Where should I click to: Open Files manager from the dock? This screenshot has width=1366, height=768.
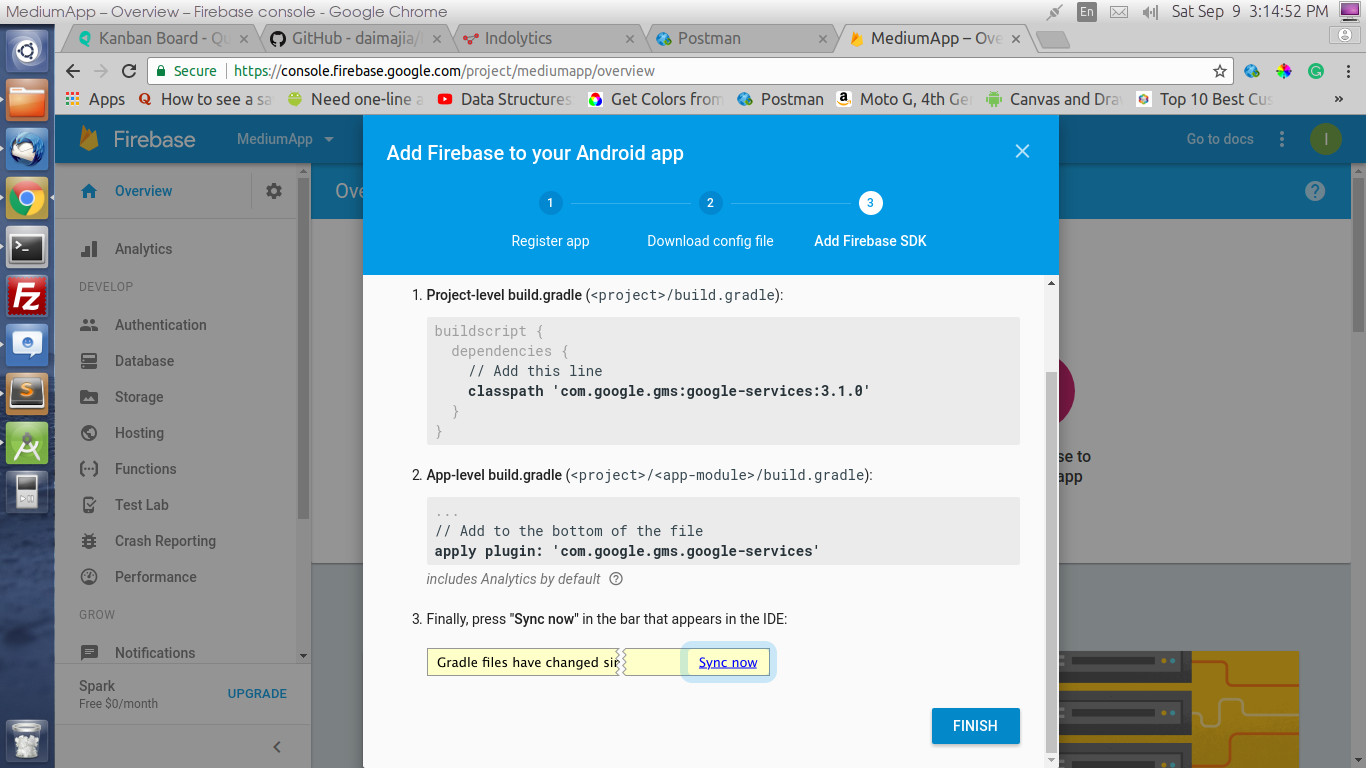pos(27,101)
